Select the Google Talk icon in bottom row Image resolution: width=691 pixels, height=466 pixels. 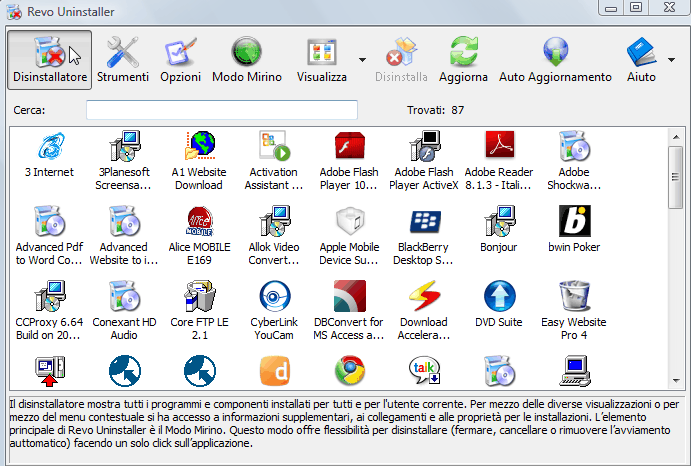pyautogui.click(x=424, y=370)
